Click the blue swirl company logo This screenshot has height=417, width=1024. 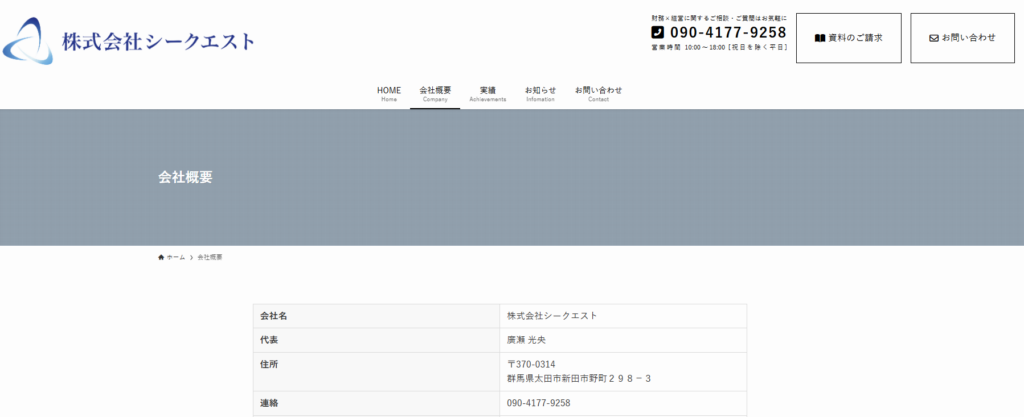[x=28, y=42]
